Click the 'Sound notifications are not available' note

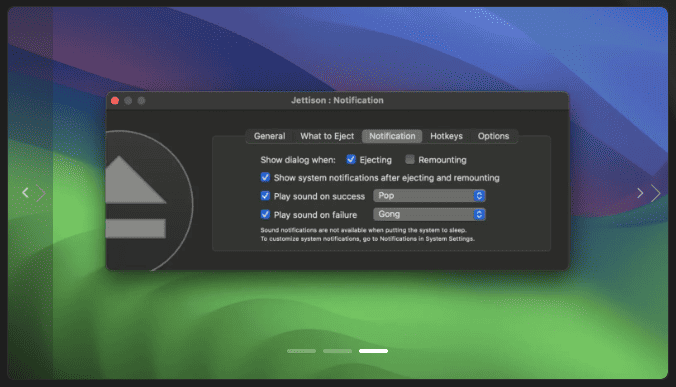363,230
